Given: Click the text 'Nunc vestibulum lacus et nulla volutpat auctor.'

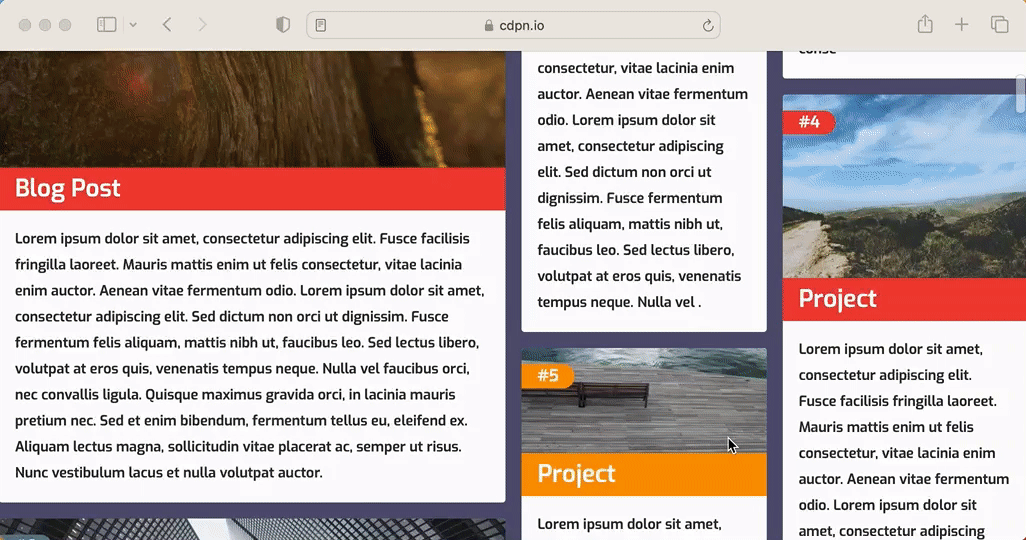Looking at the screenshot, I should (169, 473).
